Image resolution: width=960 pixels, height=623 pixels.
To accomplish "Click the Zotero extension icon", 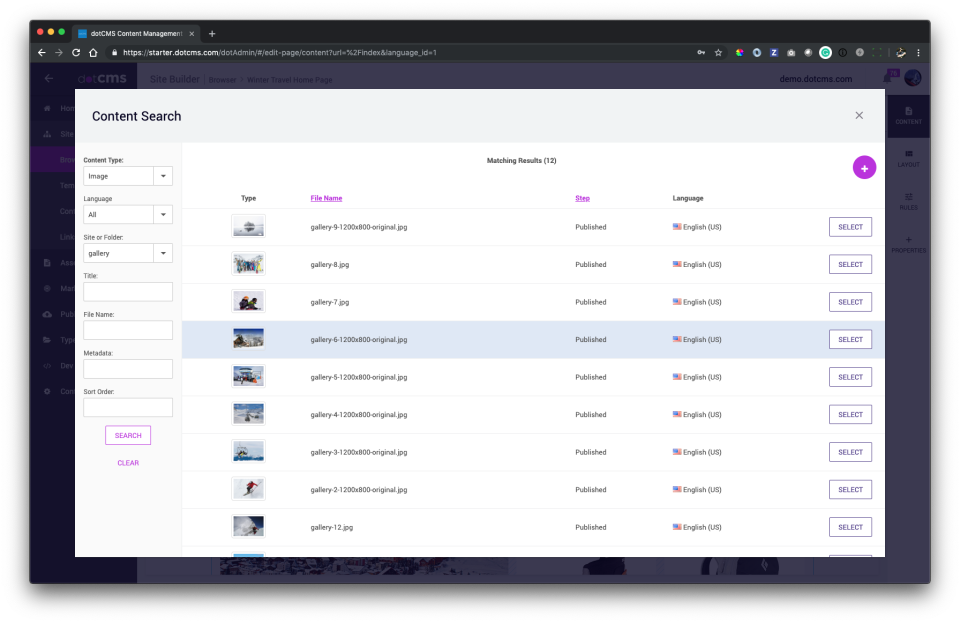I will click(x=773, y=52).
